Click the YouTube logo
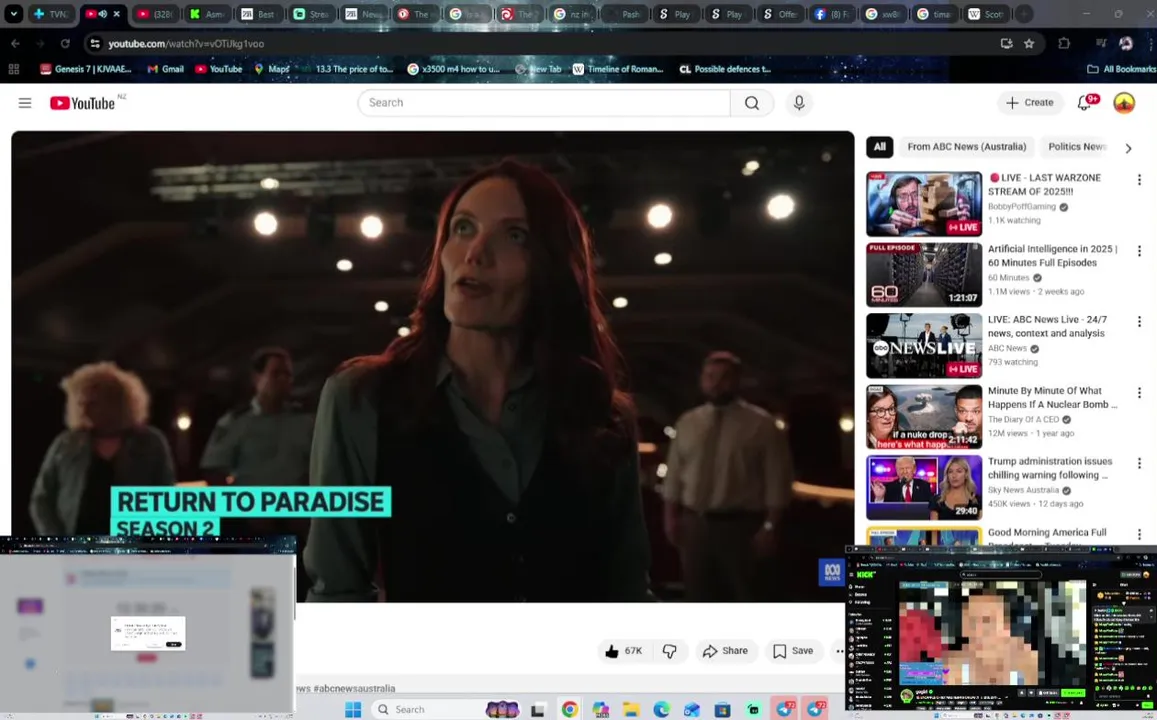The width and height of the screenshot is (1157, 720). click(83, 103)
